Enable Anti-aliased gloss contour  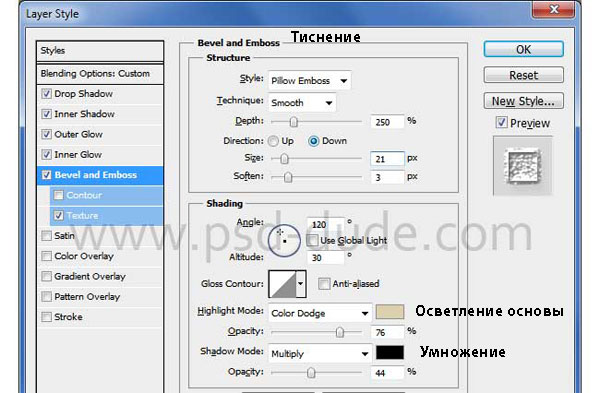[324, 284]
